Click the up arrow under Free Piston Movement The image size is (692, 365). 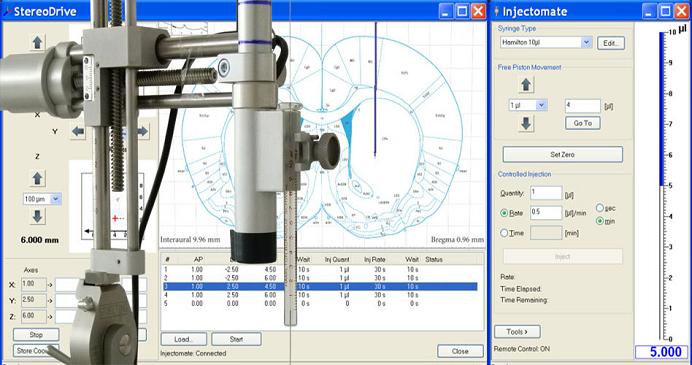click(526, 85)
